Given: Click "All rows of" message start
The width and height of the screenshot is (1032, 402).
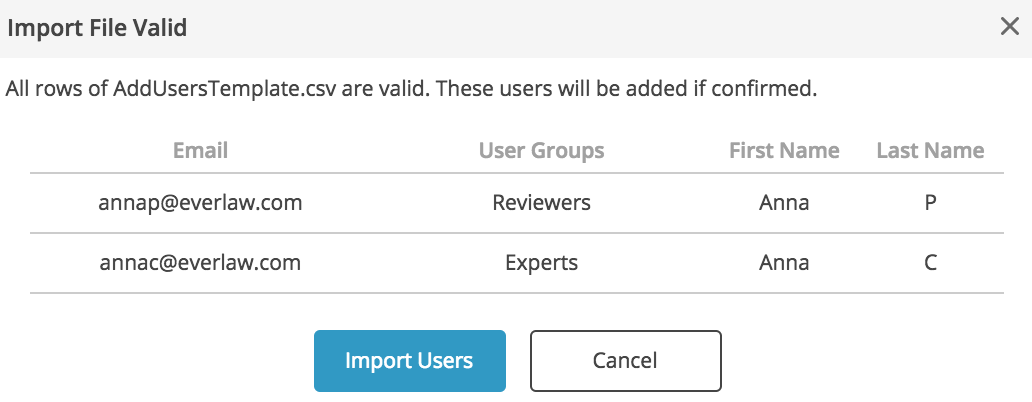Looking at the screenshot, I should pyautogui.click(x=56, y=89).
